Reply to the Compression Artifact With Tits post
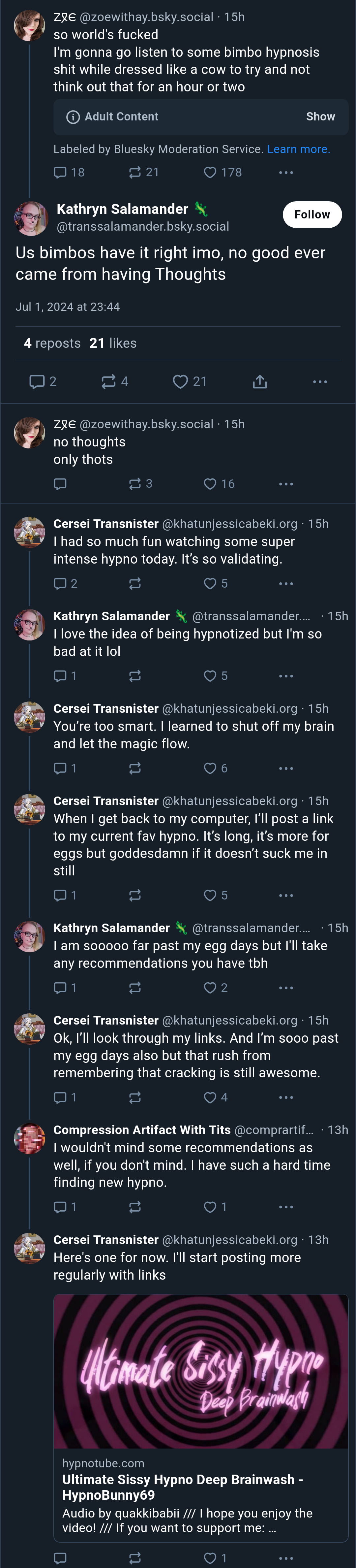 coord(65,1207)
